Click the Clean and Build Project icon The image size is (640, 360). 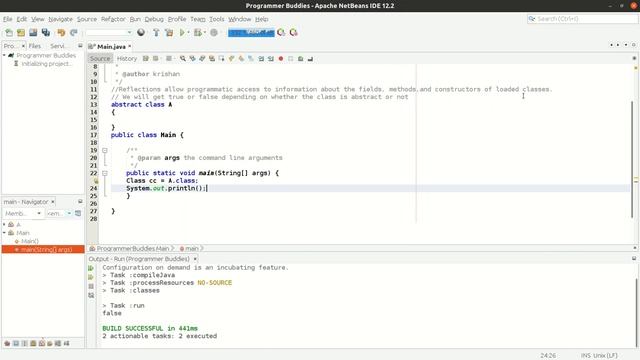click(169, 33)
